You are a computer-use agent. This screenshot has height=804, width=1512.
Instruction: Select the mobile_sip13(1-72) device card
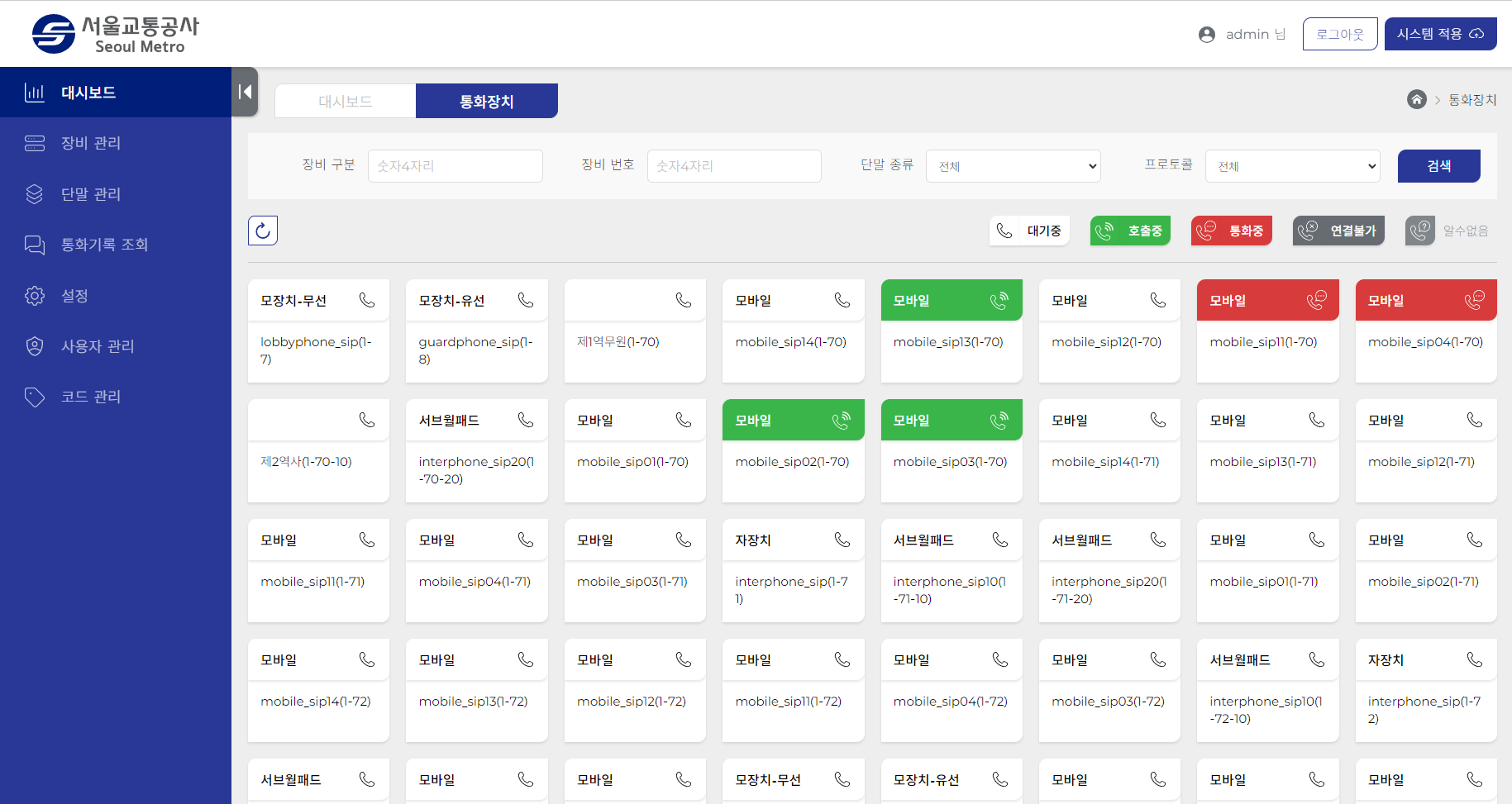[476, 690]
